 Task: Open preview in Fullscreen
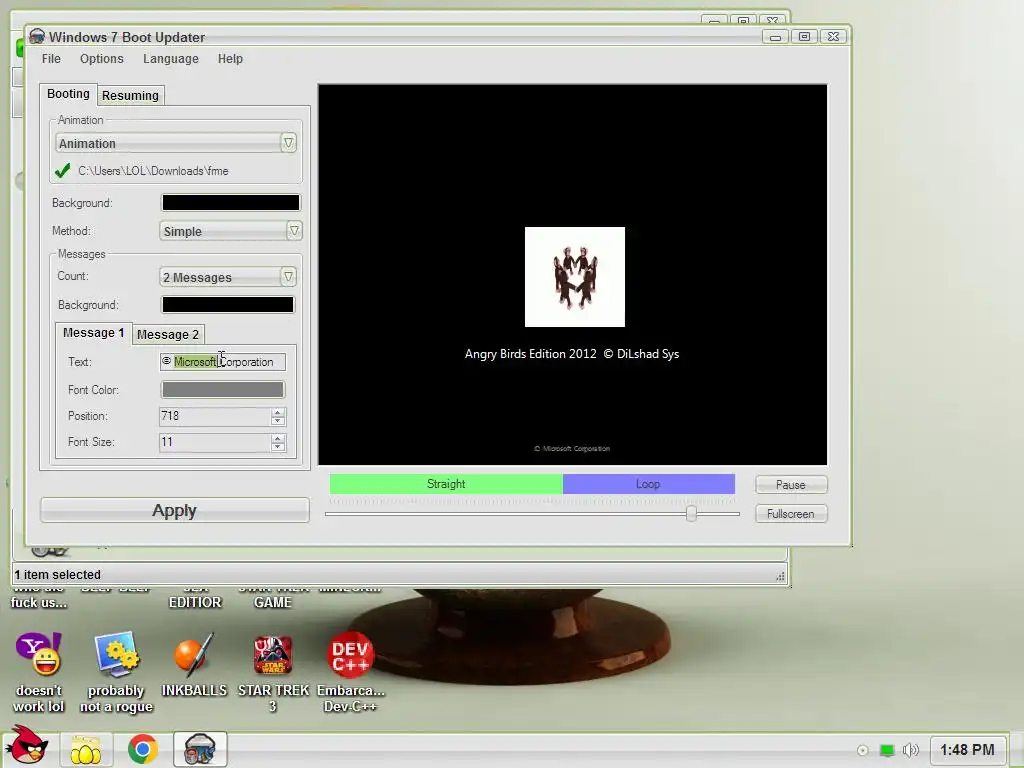coord(791,514)
